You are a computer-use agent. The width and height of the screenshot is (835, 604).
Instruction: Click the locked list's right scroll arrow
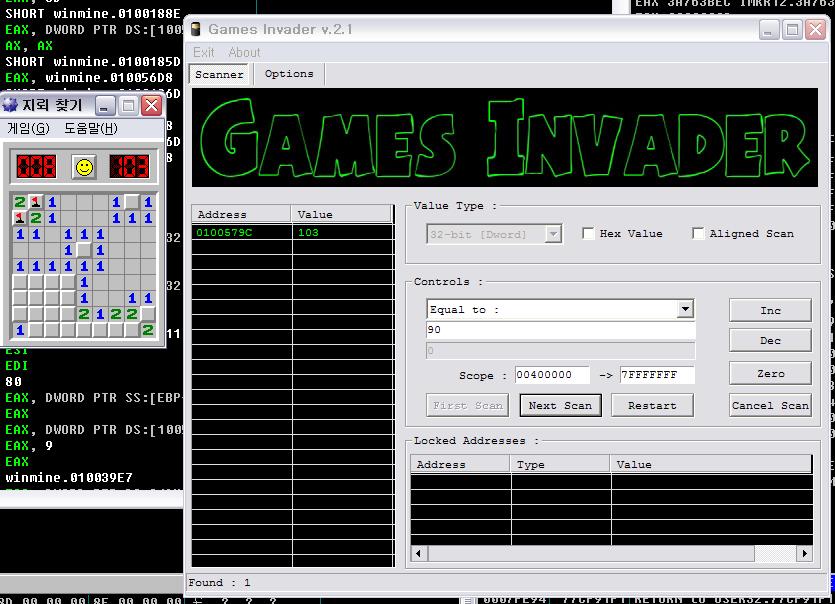tap(805, 553)
